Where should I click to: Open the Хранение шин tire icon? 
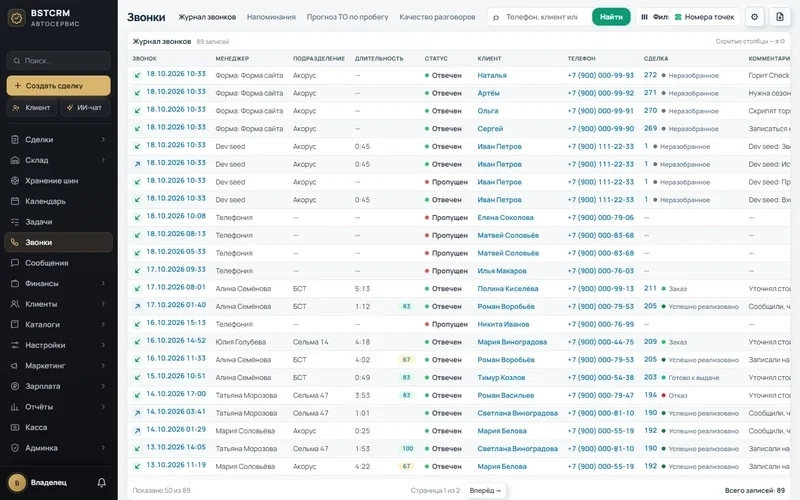pyautogui.click(x=15, y=181)
